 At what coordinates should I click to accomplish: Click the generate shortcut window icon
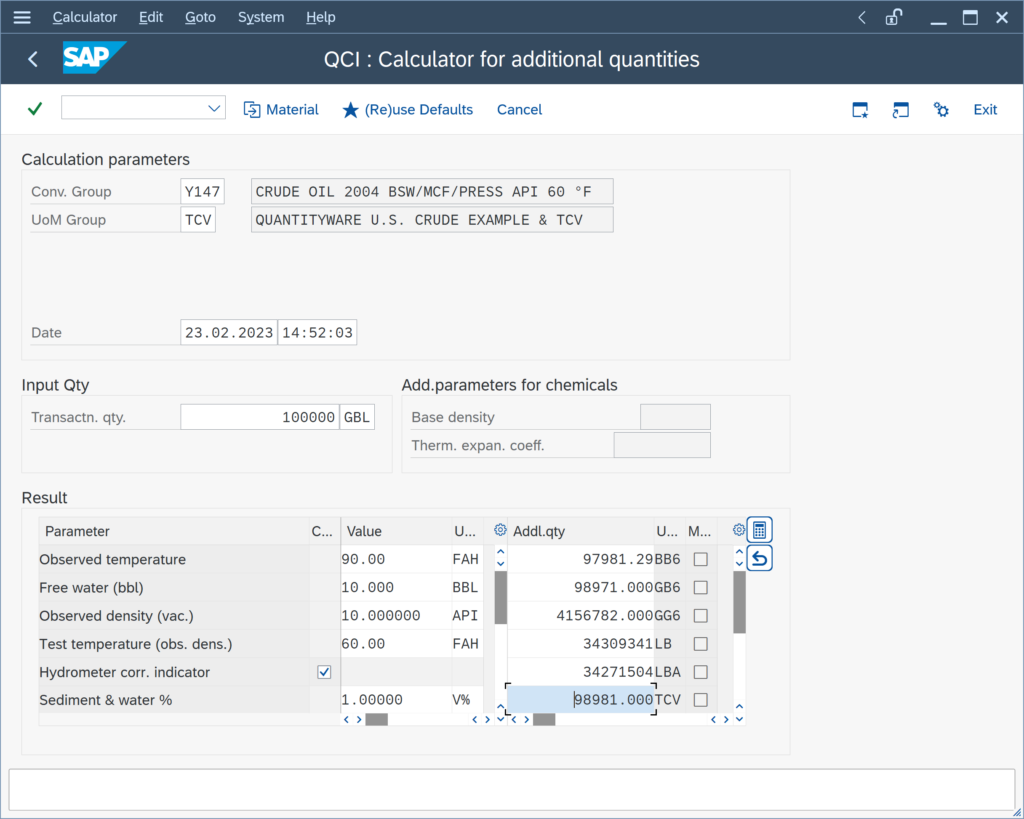click(901, 110)
